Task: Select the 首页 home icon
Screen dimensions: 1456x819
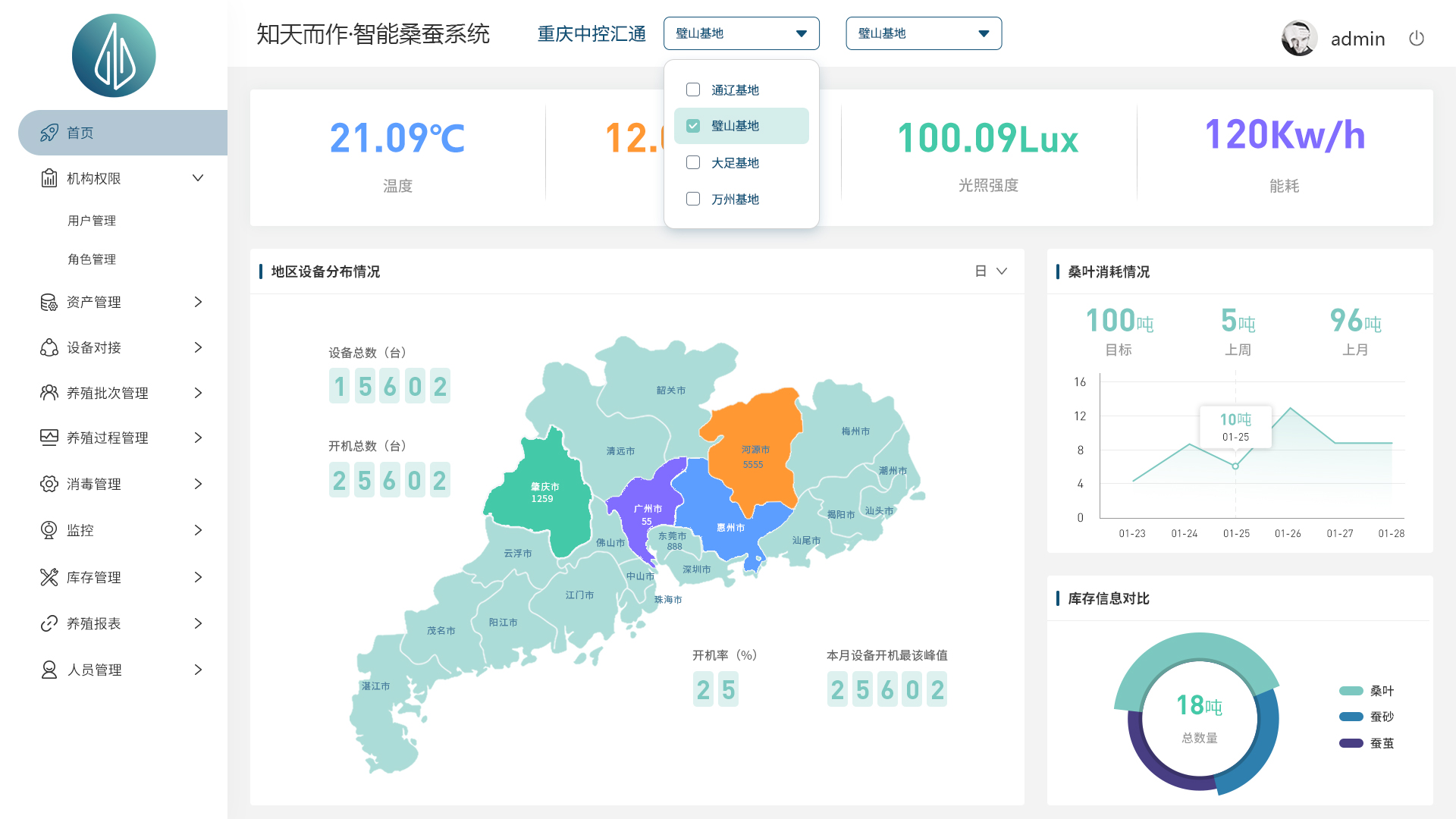Action: [49, 133]
